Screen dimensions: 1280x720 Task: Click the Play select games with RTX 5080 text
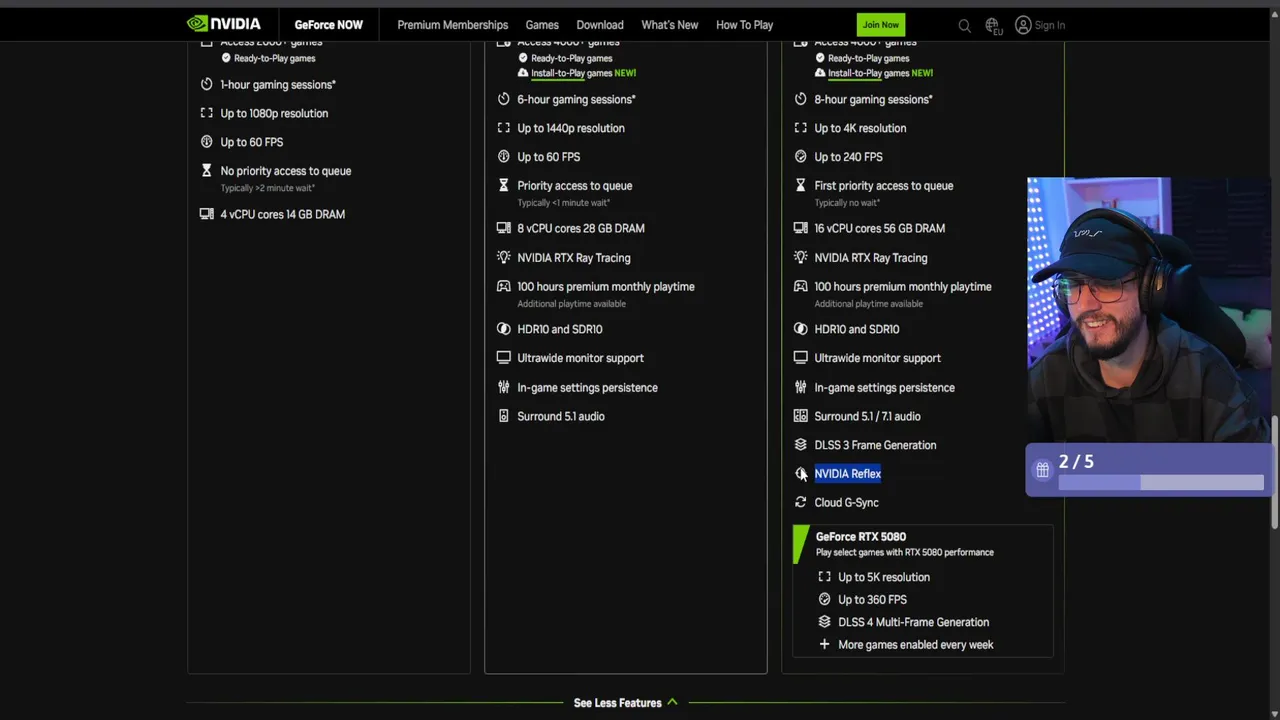(x=905, y=552)
